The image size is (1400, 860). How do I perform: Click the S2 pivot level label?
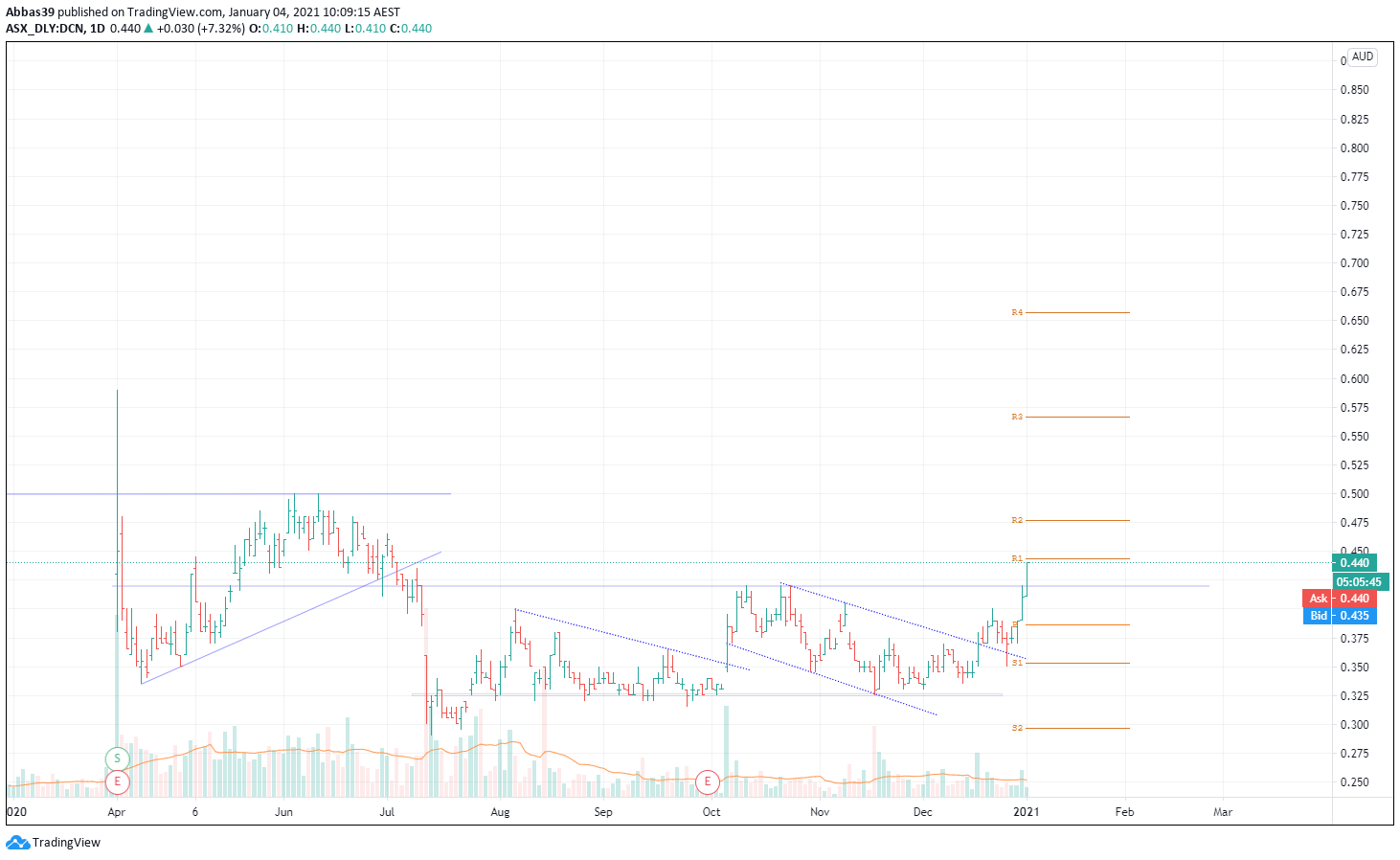pyautogui.click(x=1017, y=728)
